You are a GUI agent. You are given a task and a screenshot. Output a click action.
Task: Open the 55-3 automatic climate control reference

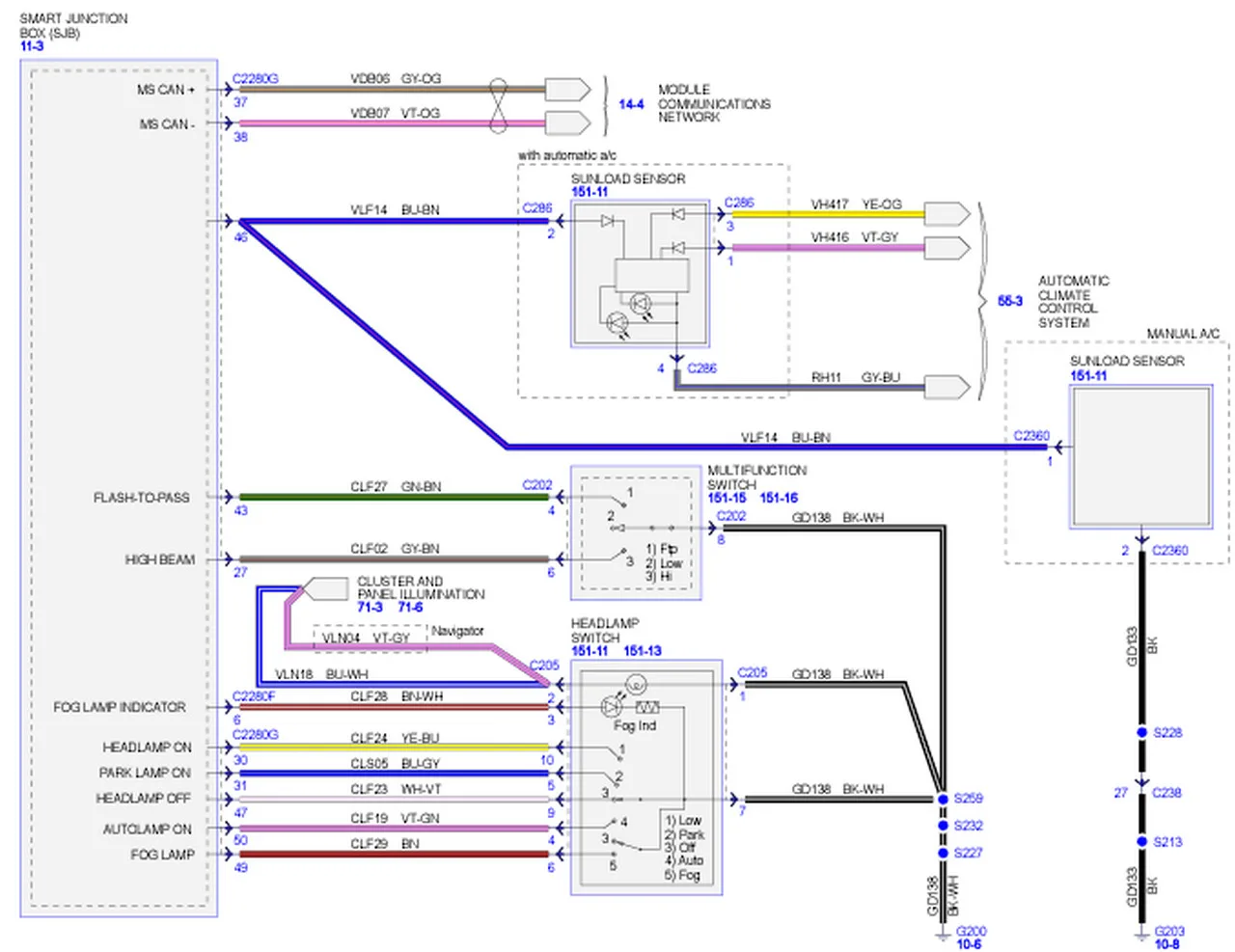coord(1010,301)
